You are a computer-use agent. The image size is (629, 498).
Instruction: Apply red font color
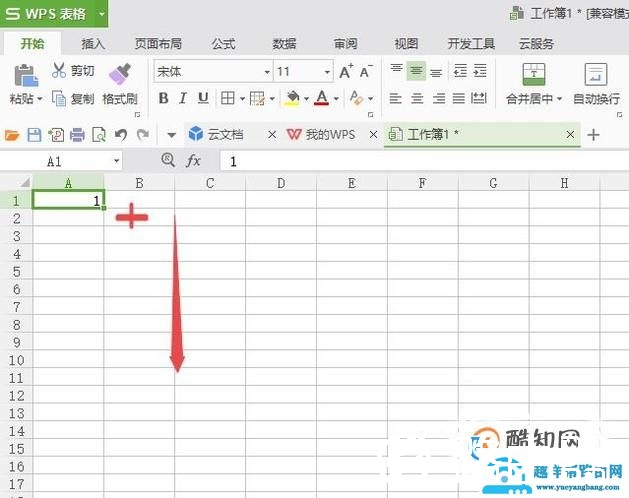click(322, 98)
